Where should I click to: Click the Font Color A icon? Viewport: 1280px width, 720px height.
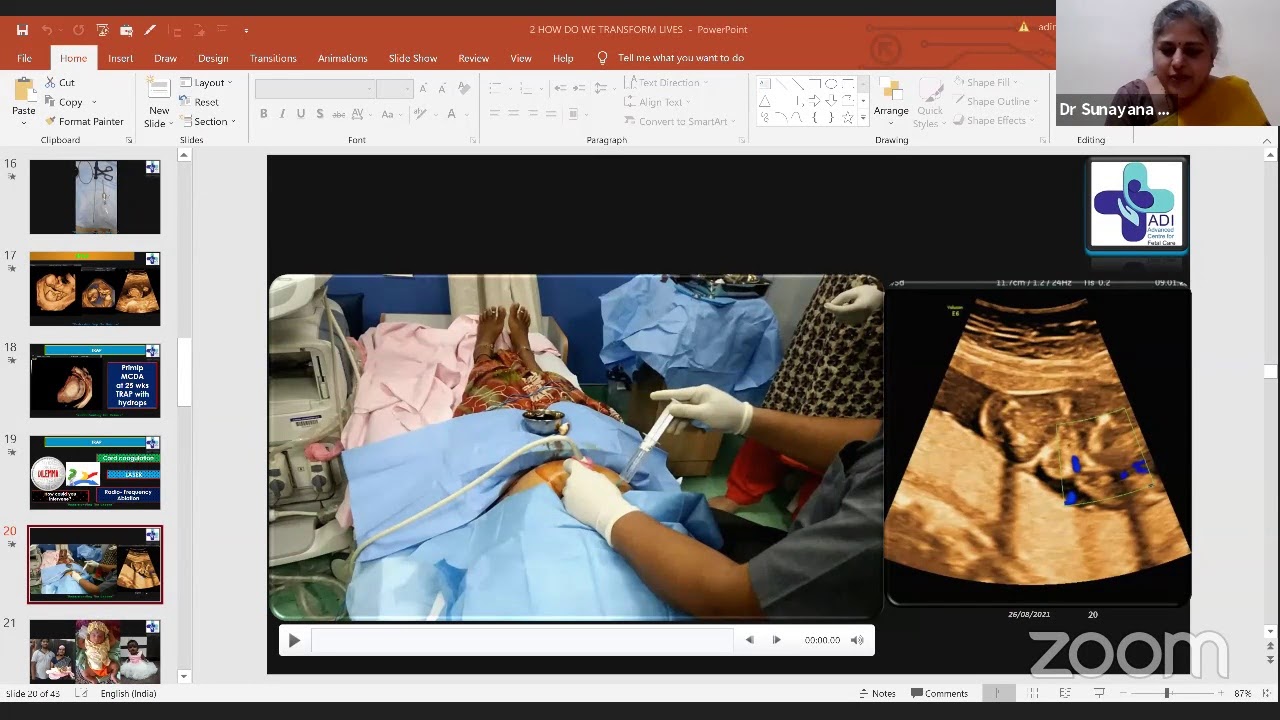[451, 114]
